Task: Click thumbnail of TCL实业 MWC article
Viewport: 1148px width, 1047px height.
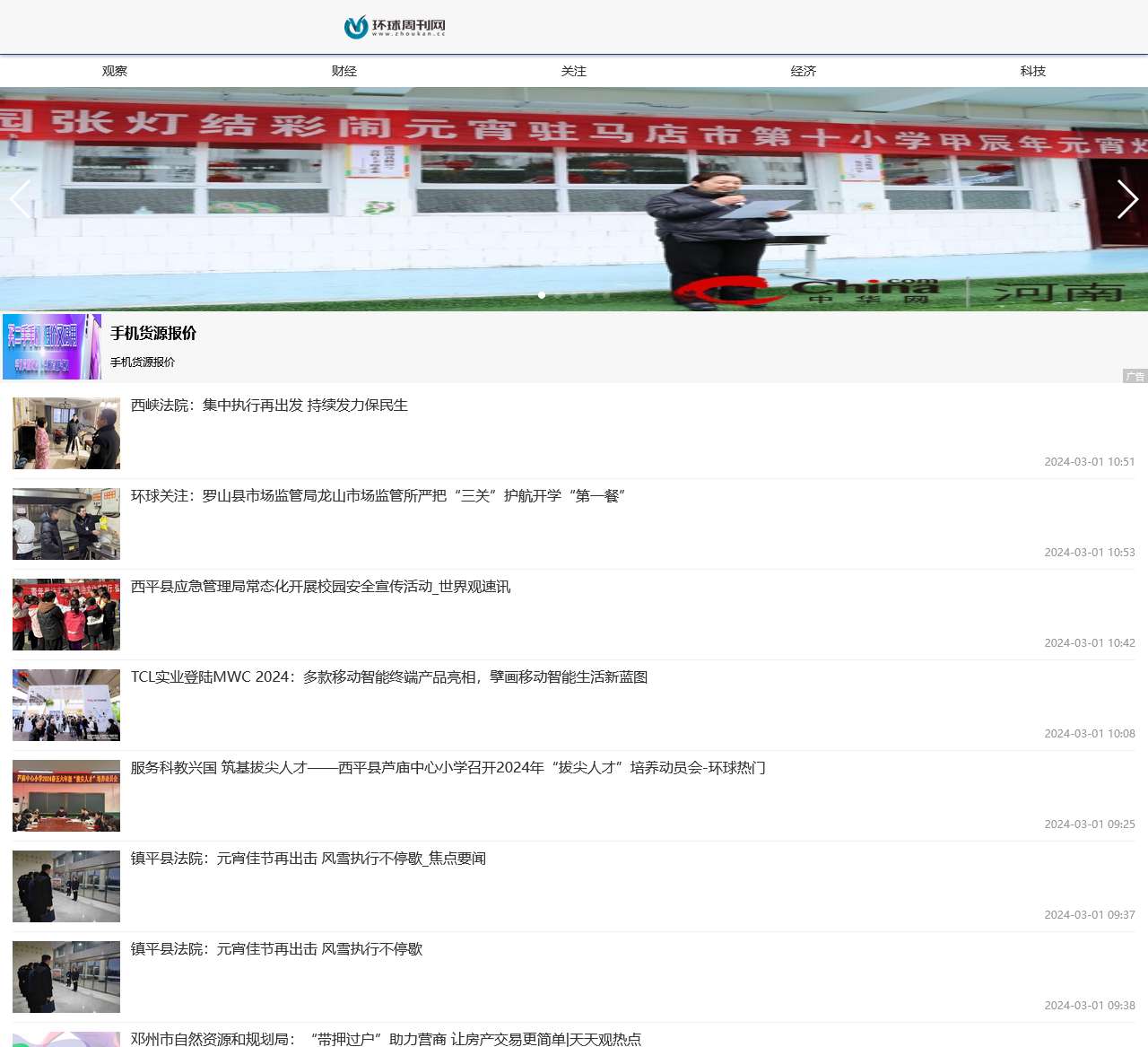Action: [66, 705]
